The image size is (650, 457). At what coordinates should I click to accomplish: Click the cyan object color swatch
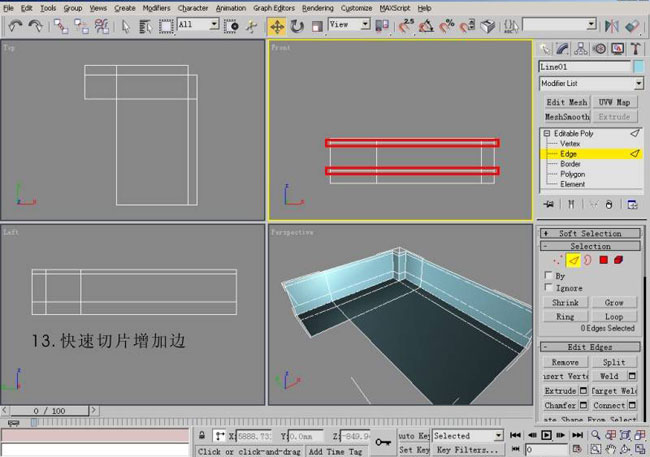[x=639, y=67]
